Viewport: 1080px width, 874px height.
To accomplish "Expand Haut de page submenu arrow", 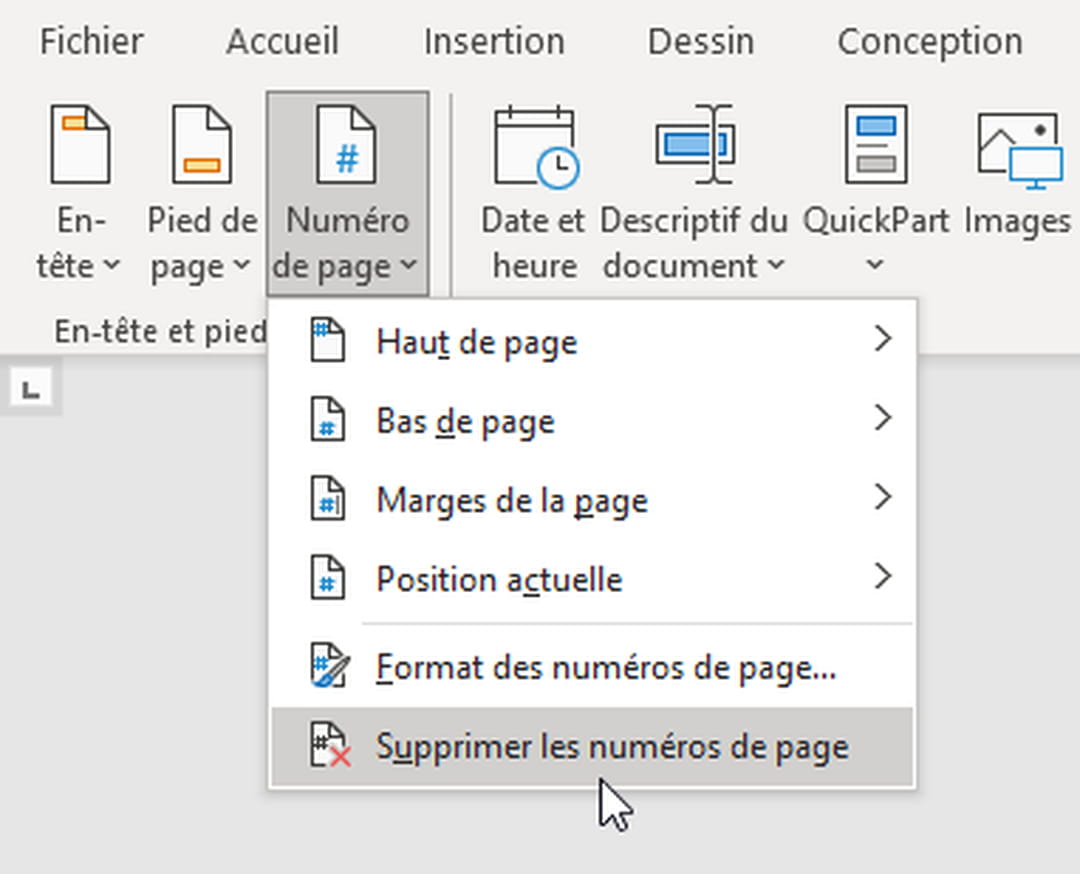I will pos(882,338).
